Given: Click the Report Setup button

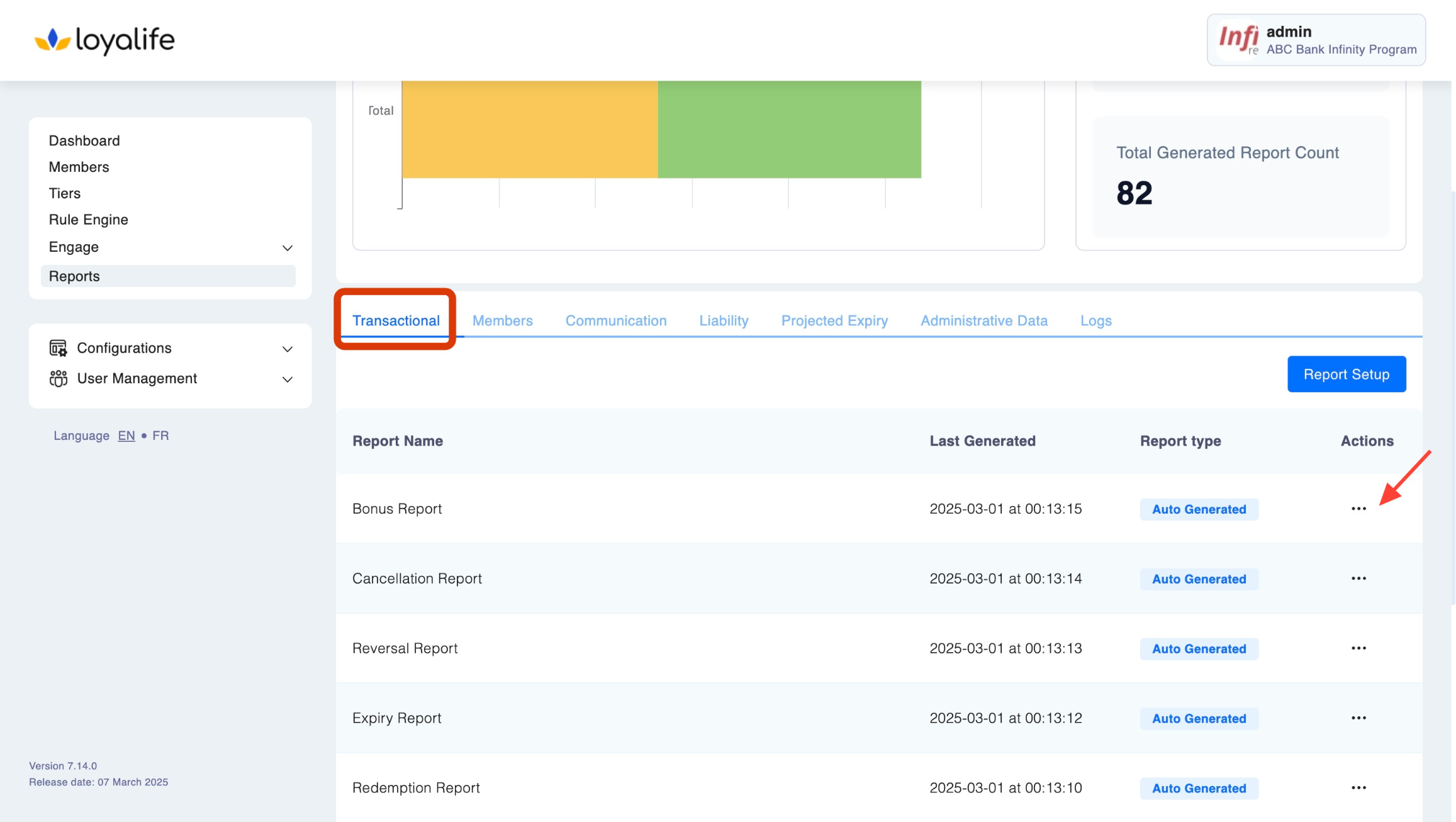Looking at the screenshot, I should pos(1346,374).
